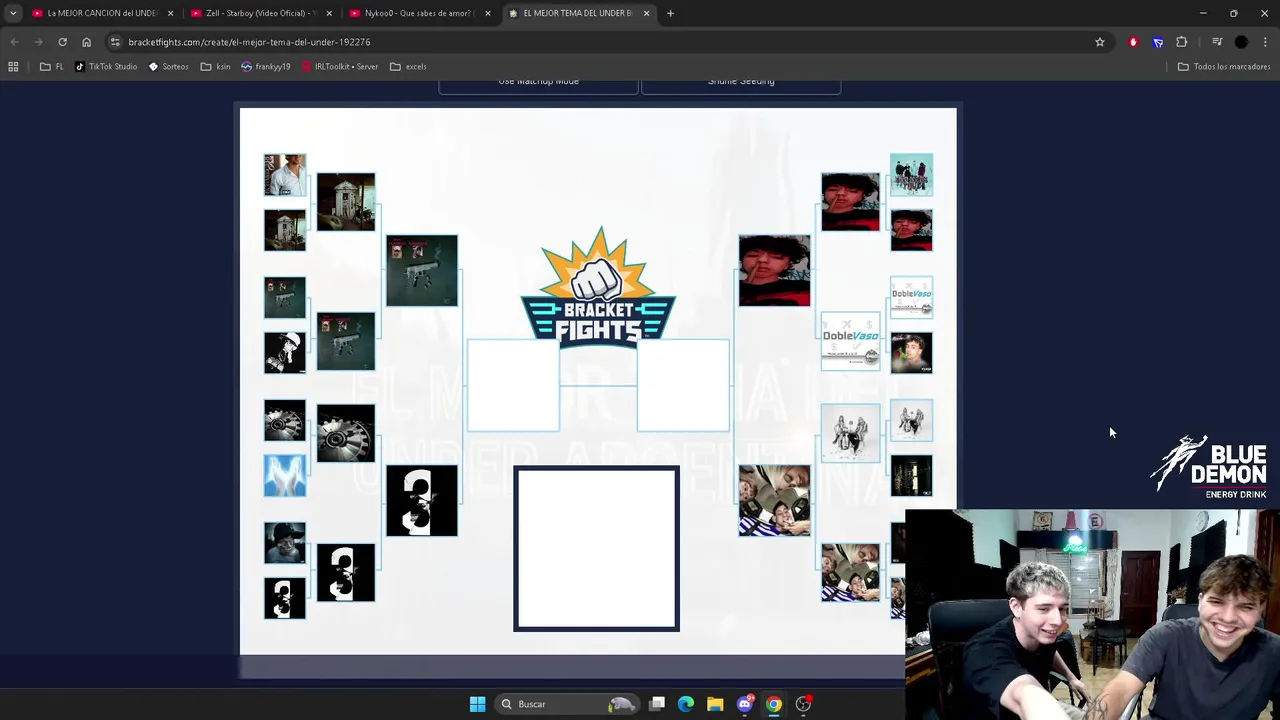
Task: Click the empty champion box
Action: pos(596,549)
